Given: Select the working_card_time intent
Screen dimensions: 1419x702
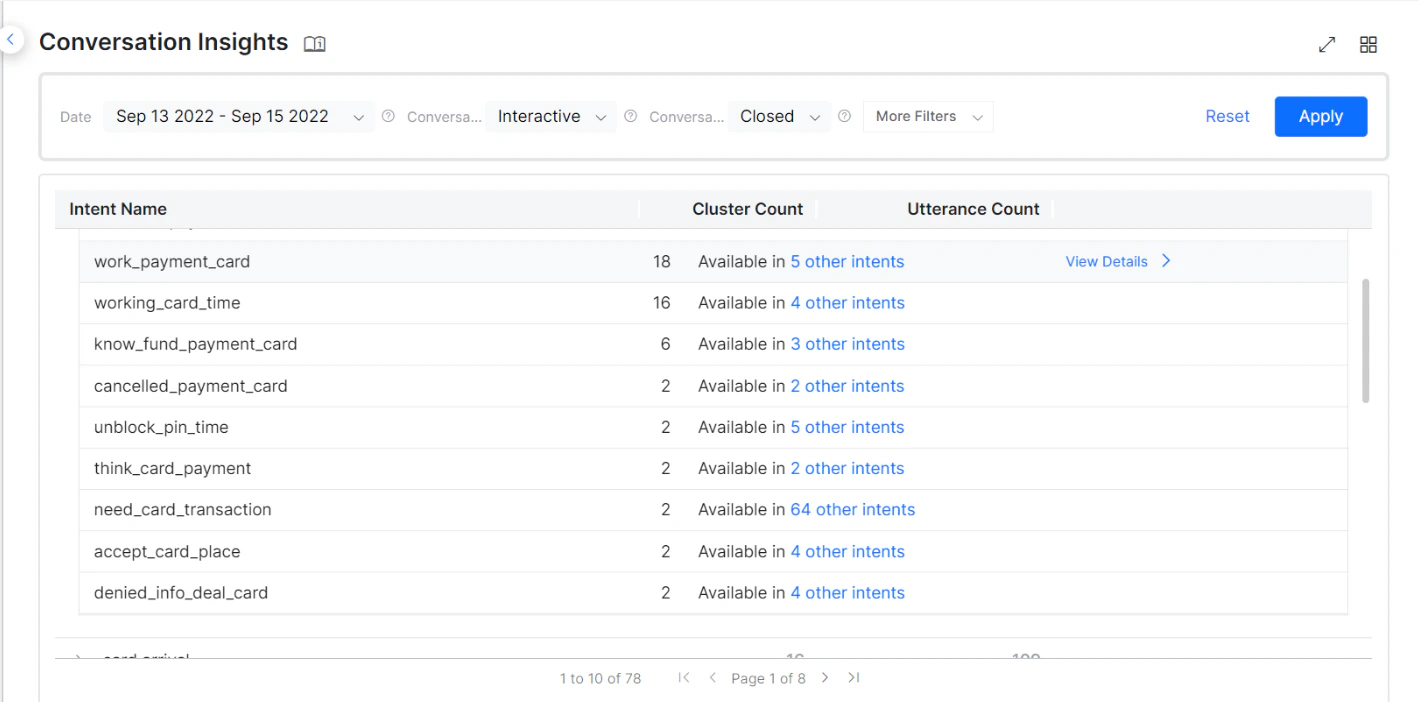Looking at the screenshot, I should coord(167,303).
